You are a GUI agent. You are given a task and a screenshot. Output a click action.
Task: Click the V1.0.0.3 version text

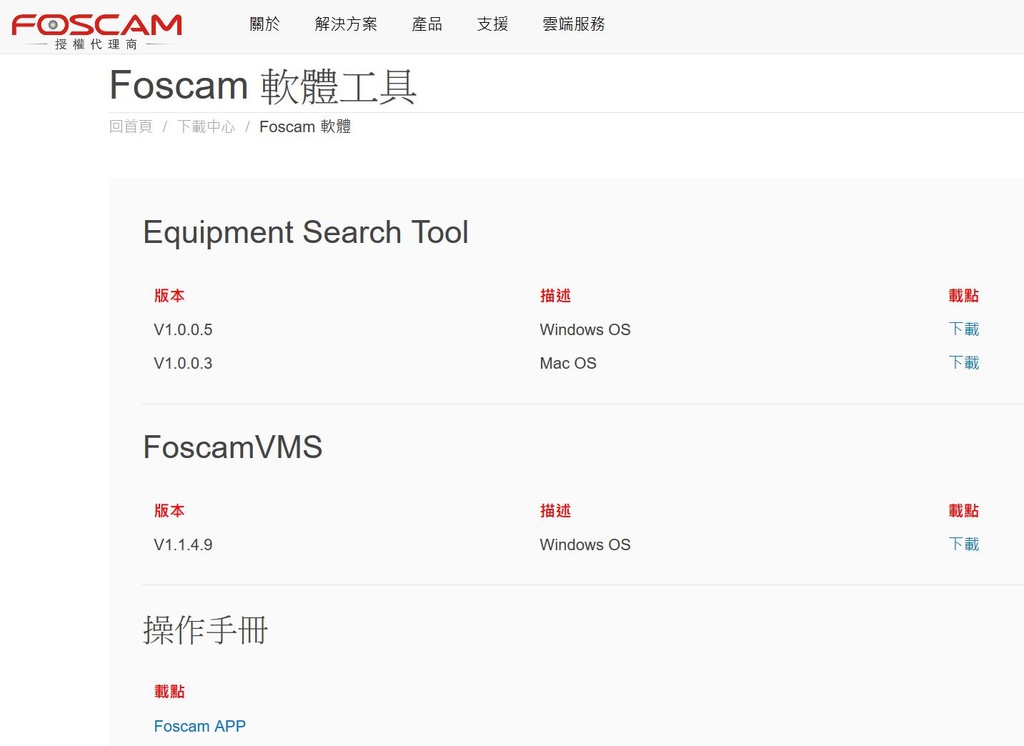[x=183, y=363]
